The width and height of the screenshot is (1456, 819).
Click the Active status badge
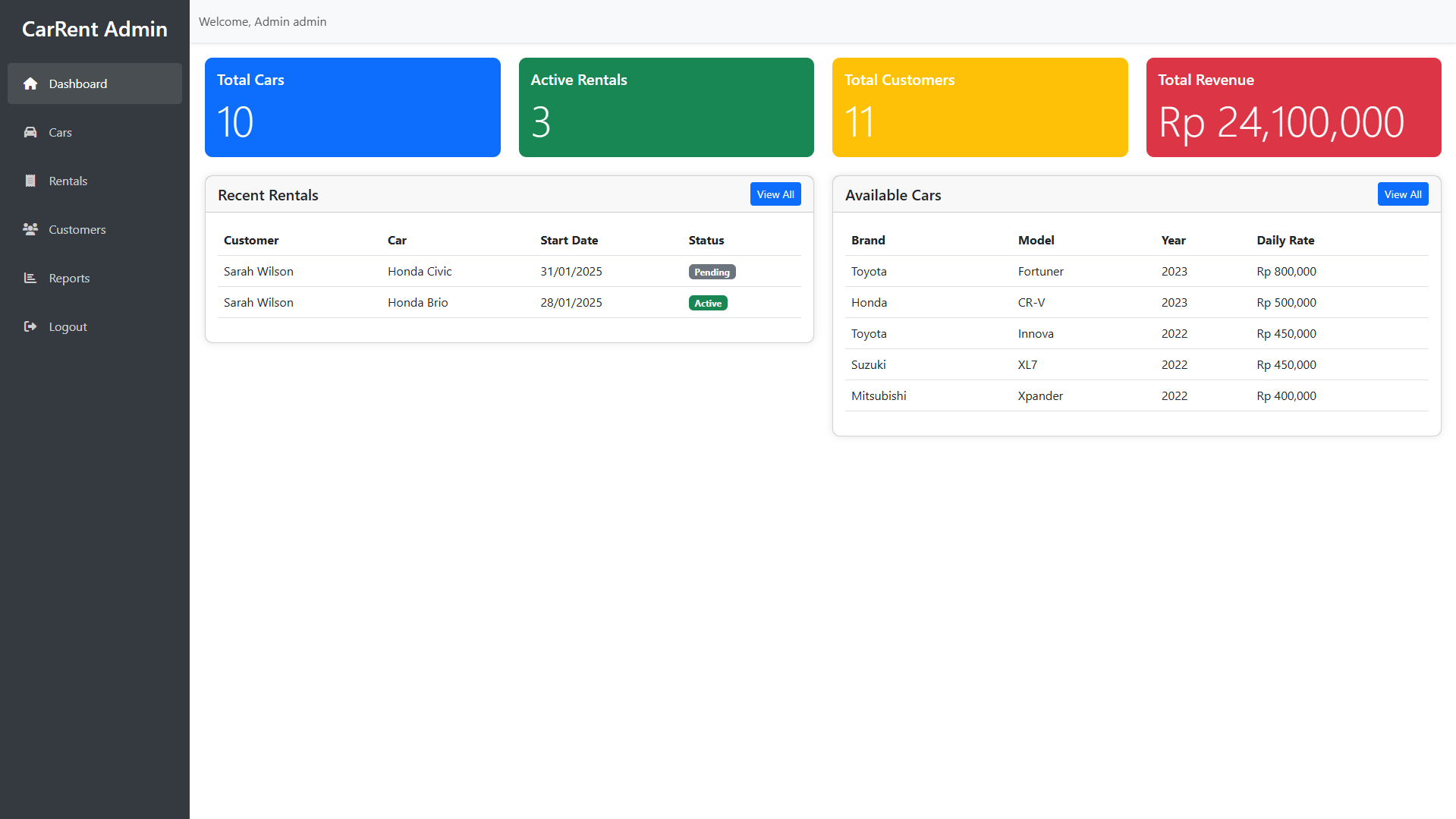(x=708, y=303)
